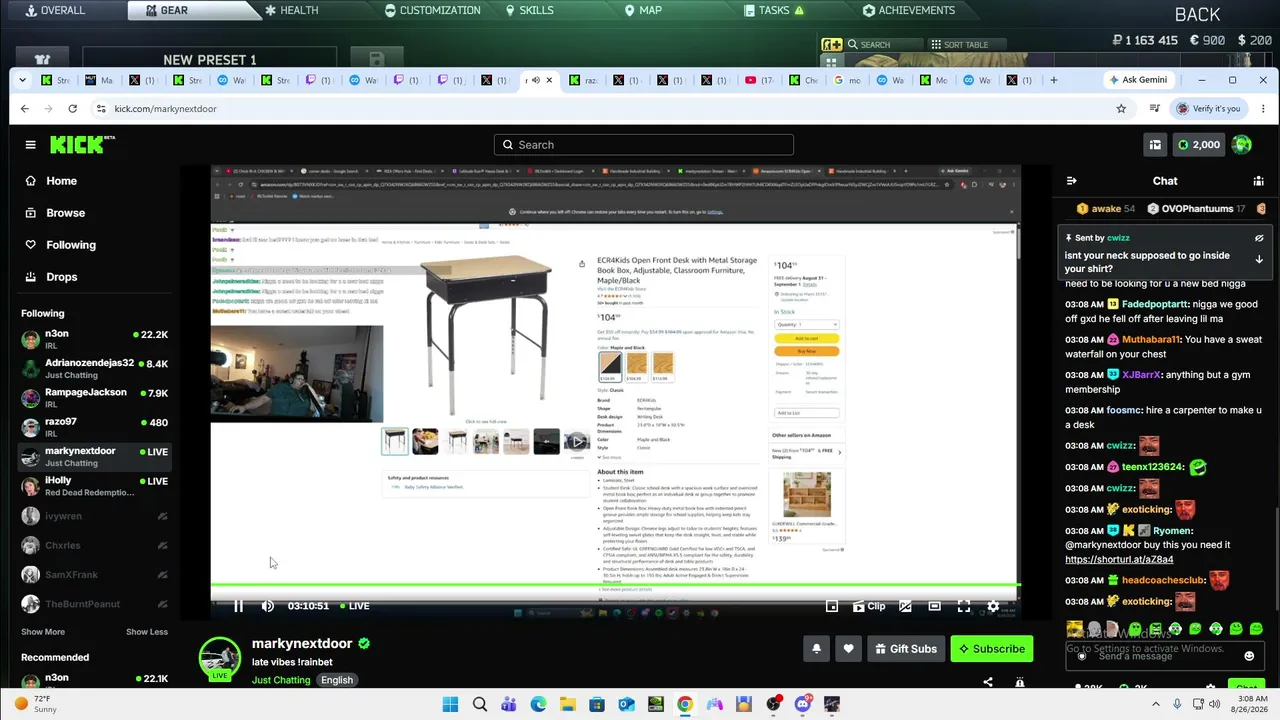
Task: Open the Windows Start menu
Action: click(x=449, y=704)
